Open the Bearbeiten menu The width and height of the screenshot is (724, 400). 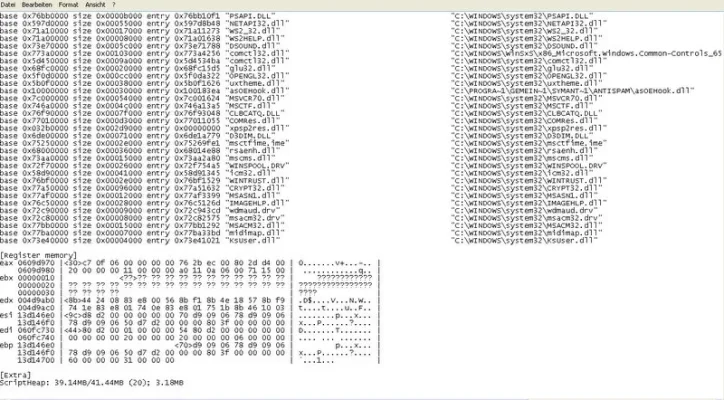37,5
